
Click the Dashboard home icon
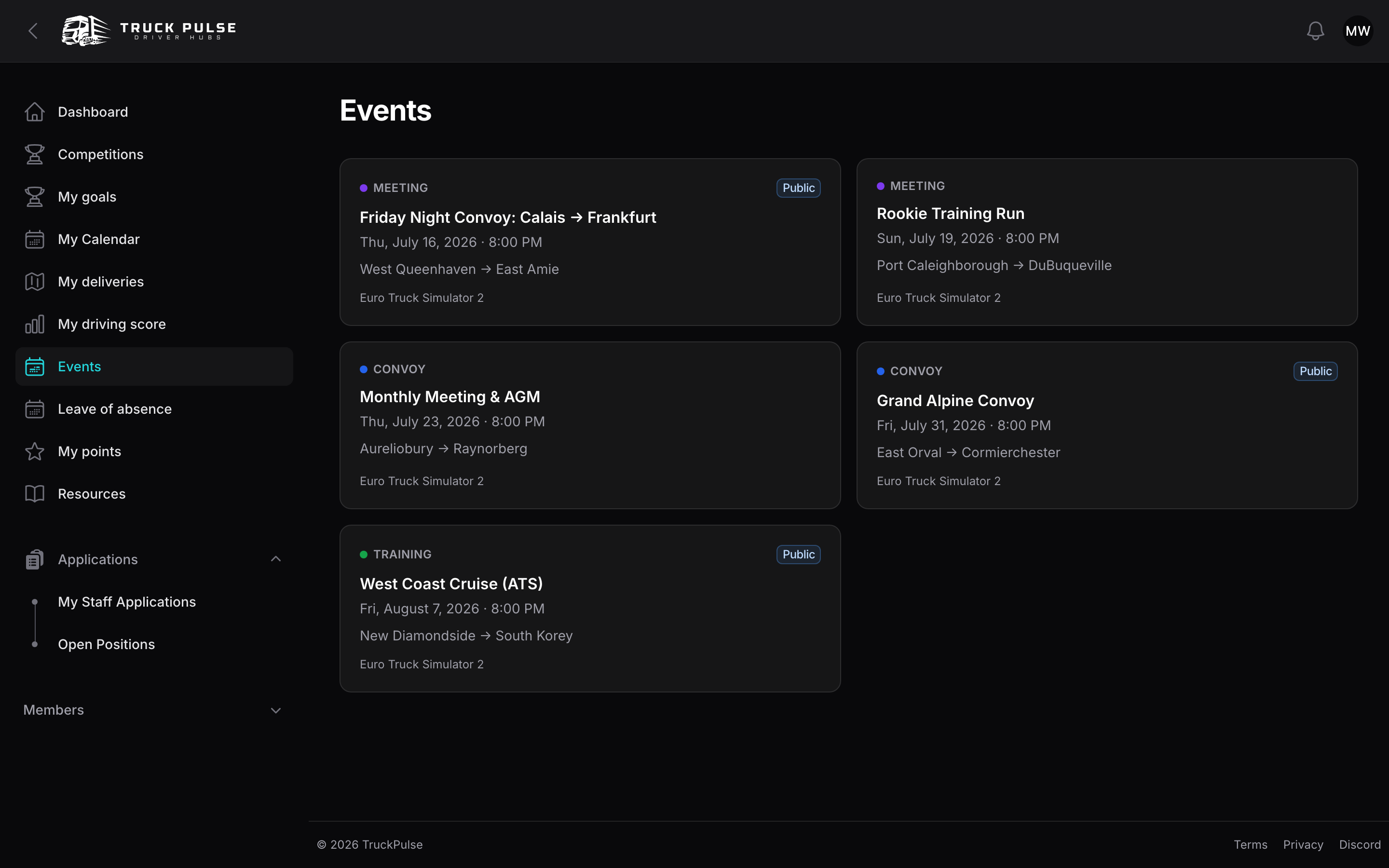tap(34, 112)
